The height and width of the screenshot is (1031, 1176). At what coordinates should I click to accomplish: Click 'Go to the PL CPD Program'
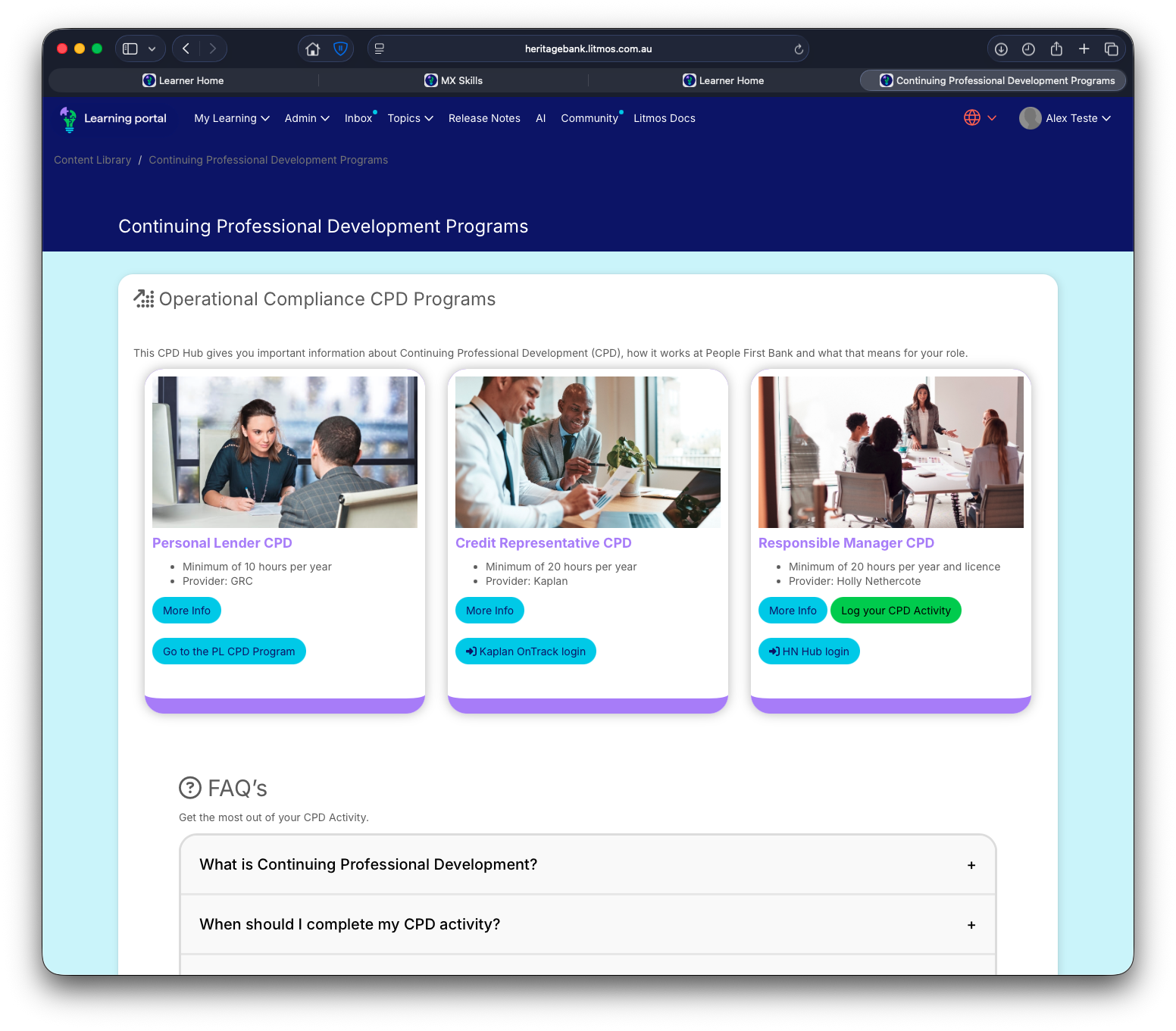coord(229,651)
